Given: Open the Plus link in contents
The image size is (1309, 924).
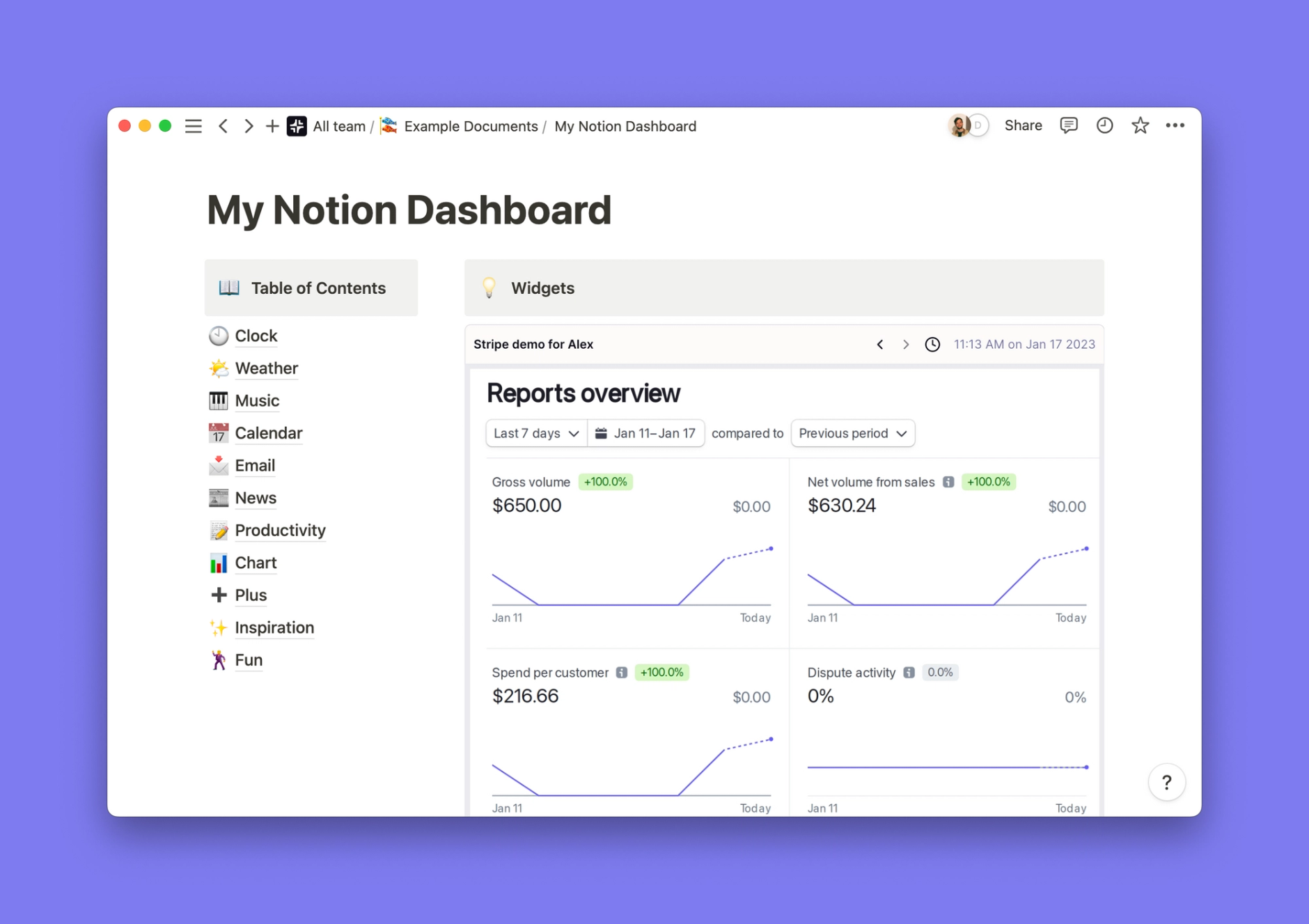Looking at the screenshot, I should (251, 595).
